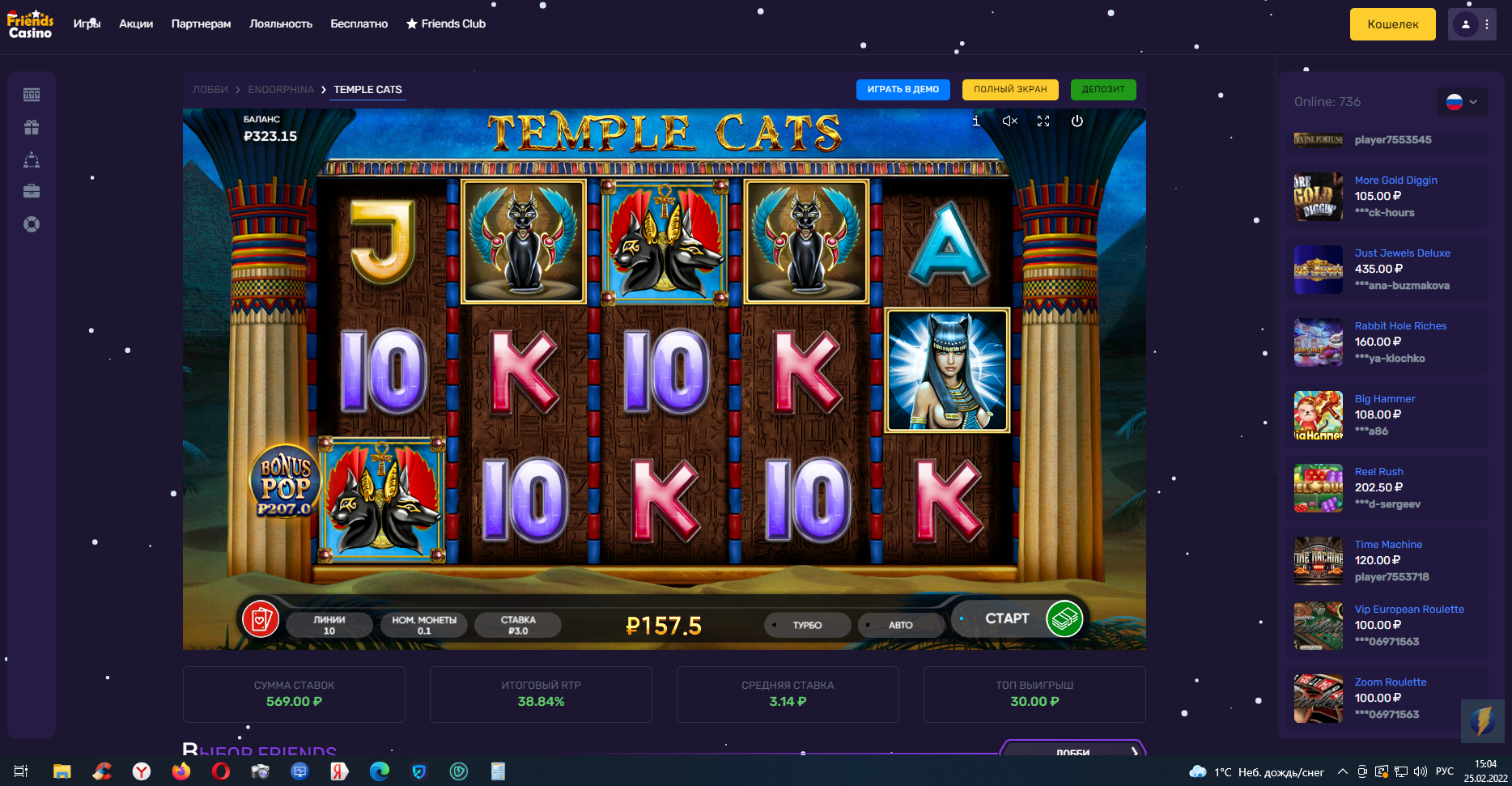Open the slots sidebar icon
This screenshot has height=786, width=1512.
[x=32, y=95]
